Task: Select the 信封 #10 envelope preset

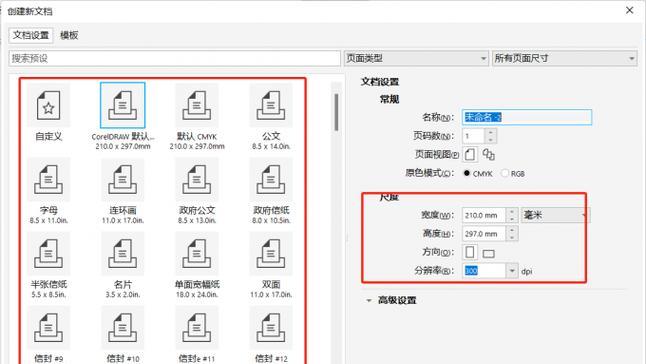Action: coord(123,328)
